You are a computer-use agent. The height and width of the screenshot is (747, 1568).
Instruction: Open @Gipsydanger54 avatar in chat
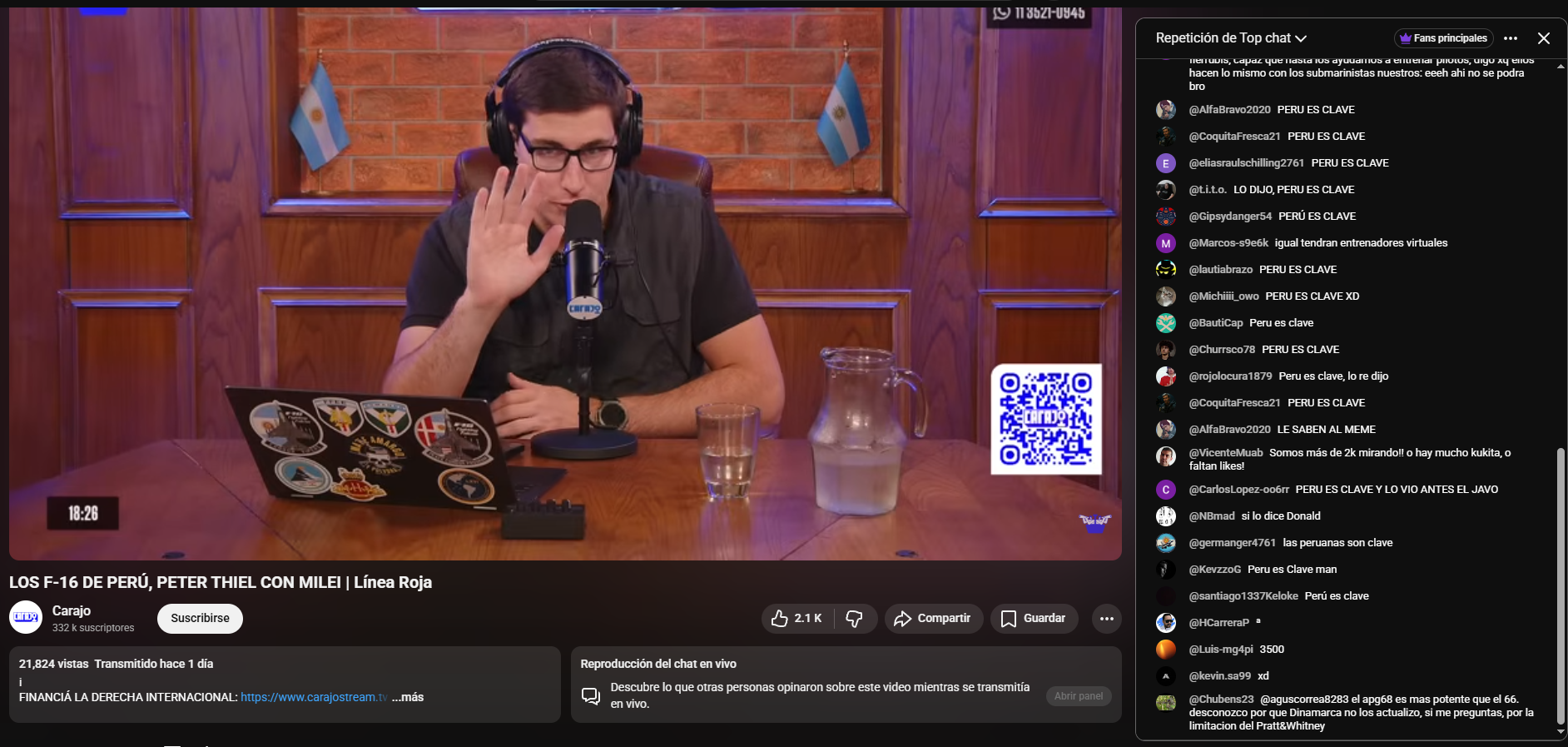pyautogui.click(x=1166, y=217)
